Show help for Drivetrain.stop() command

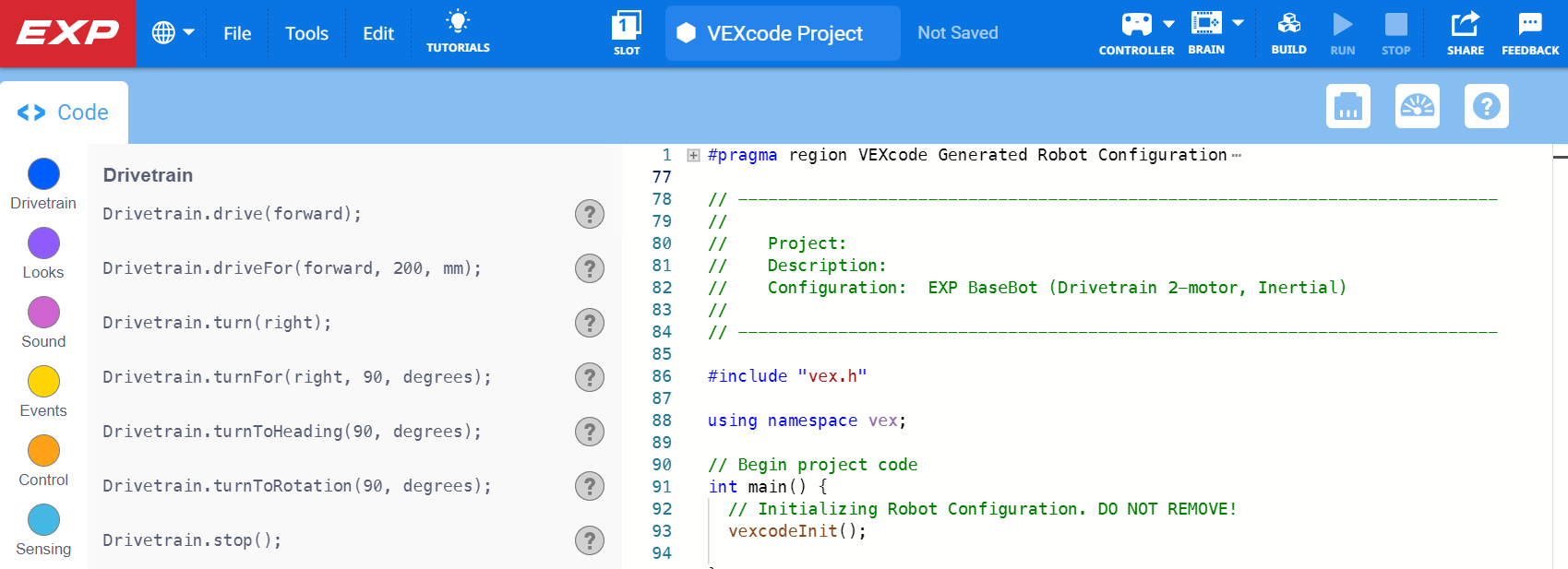(589, 540)
